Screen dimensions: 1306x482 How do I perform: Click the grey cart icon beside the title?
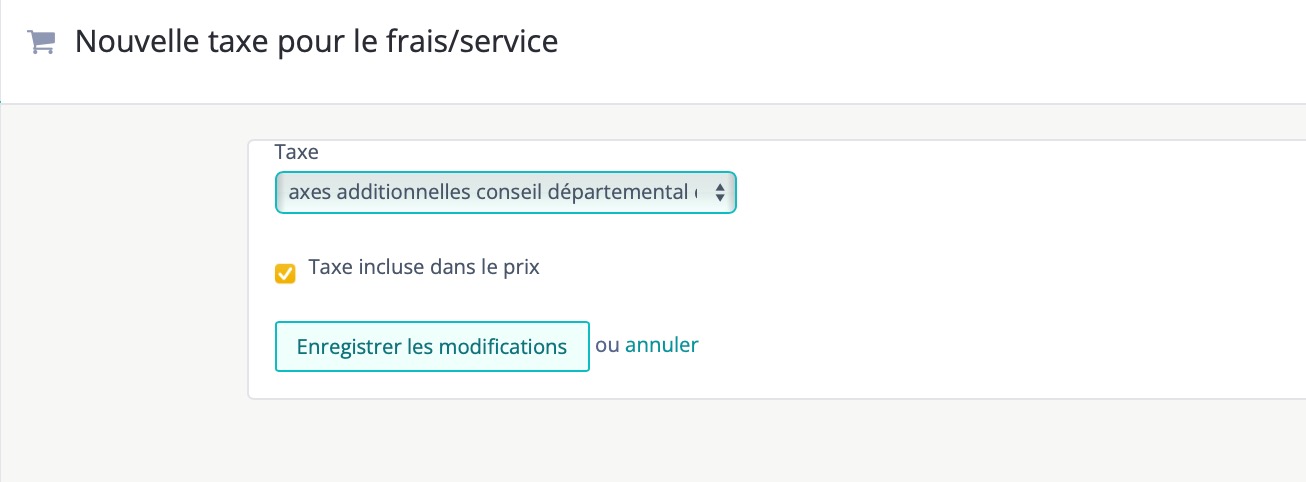pos(41,42)
